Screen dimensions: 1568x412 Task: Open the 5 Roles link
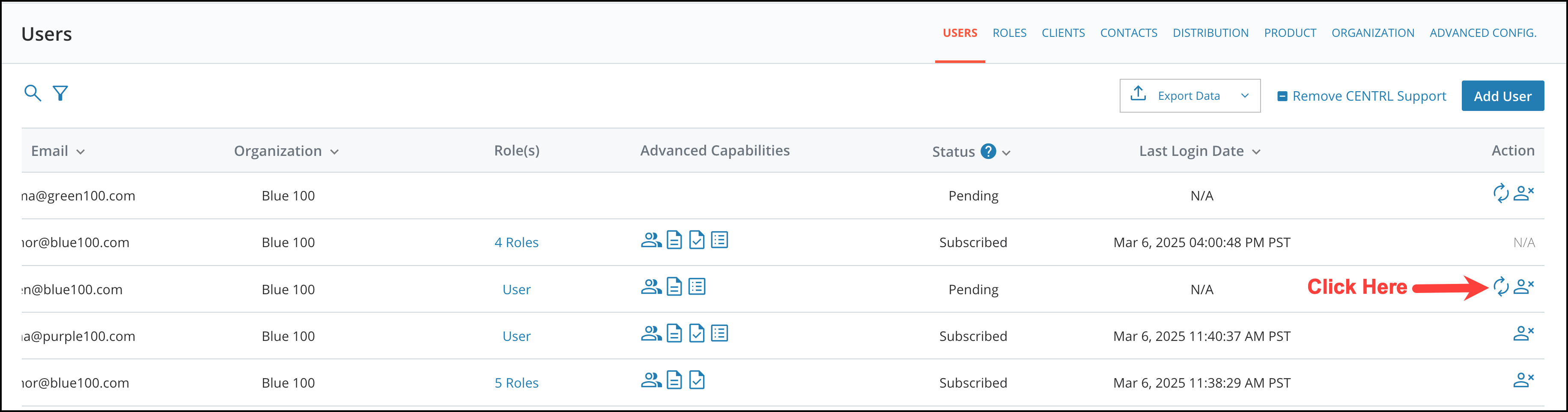click(516, 383)
